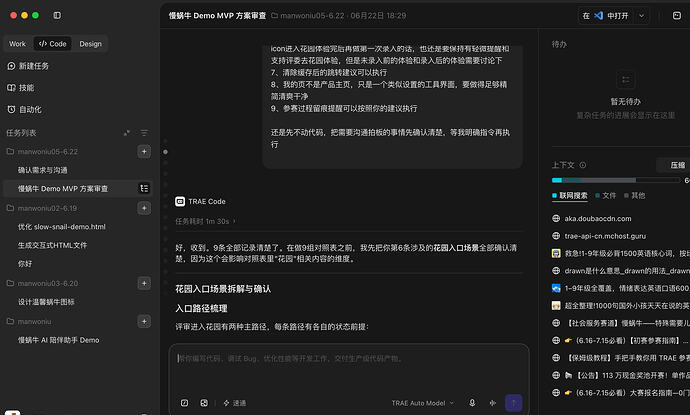The width and height of the screenshot is (690, 415).
Task: Click the info icon next to 上下文
Action: click(583, 165)
